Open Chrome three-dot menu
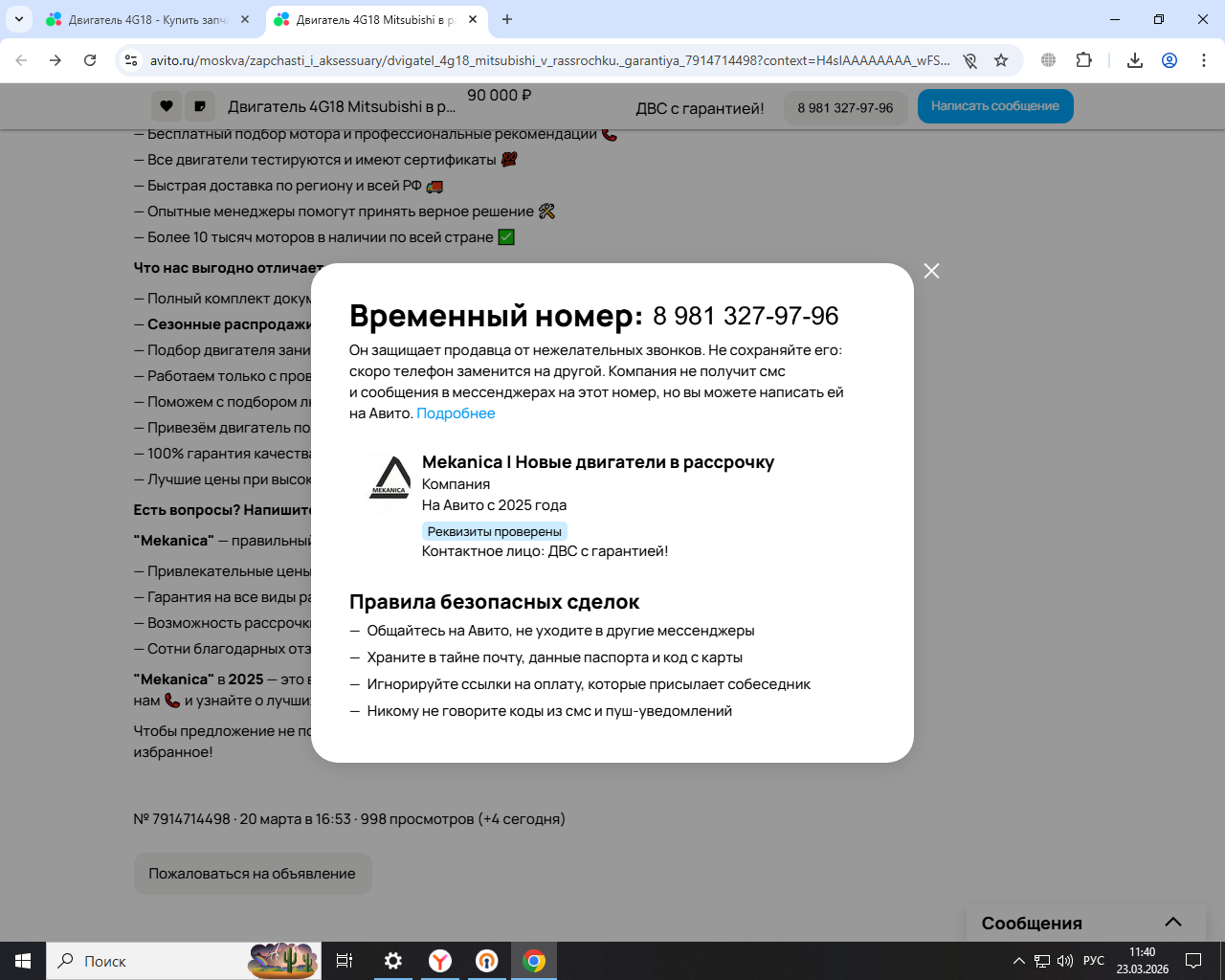1225x980 pixels. [1204, 60]
